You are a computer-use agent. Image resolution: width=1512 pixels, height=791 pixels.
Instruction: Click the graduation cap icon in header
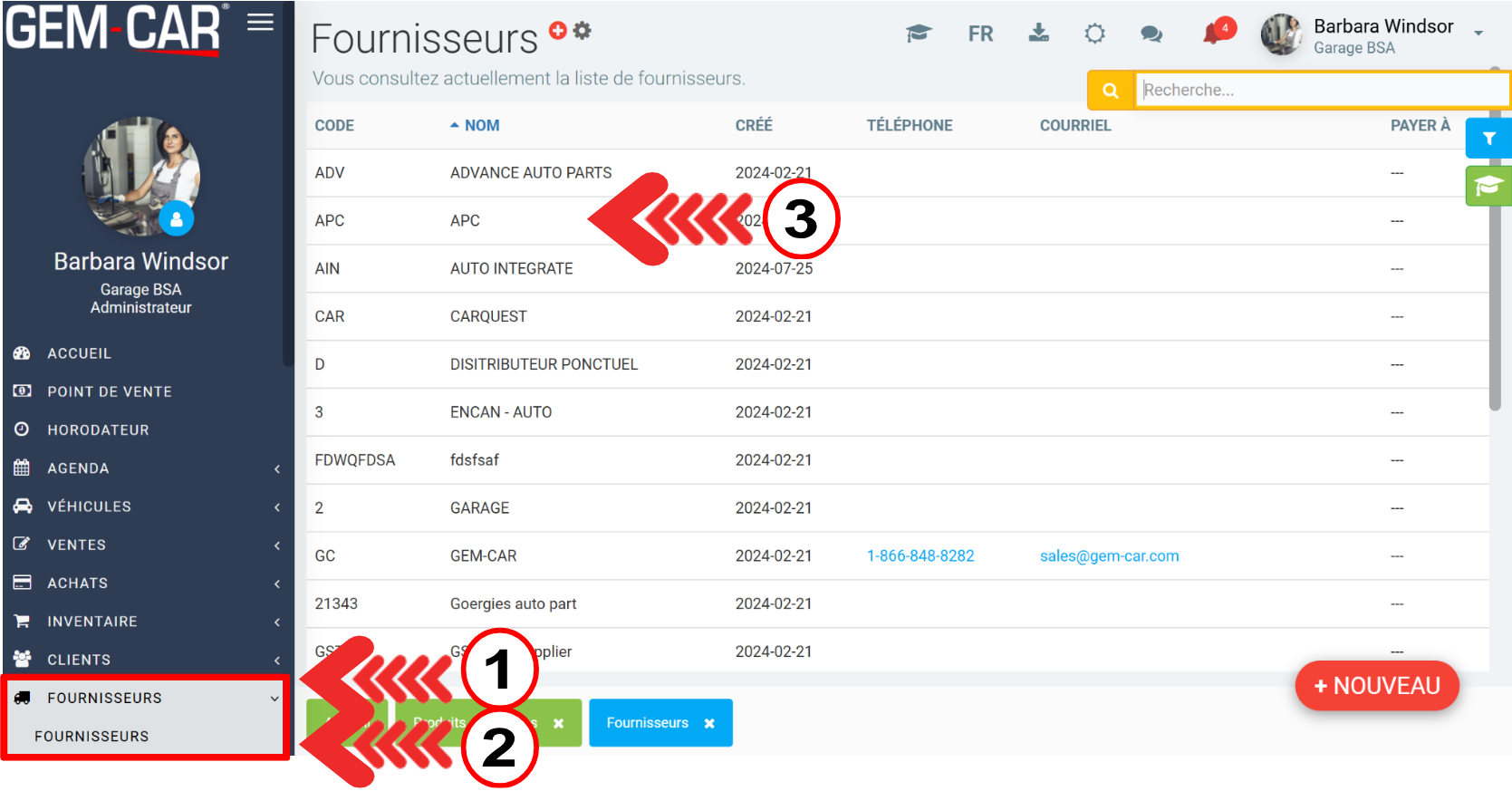(918, 34)
